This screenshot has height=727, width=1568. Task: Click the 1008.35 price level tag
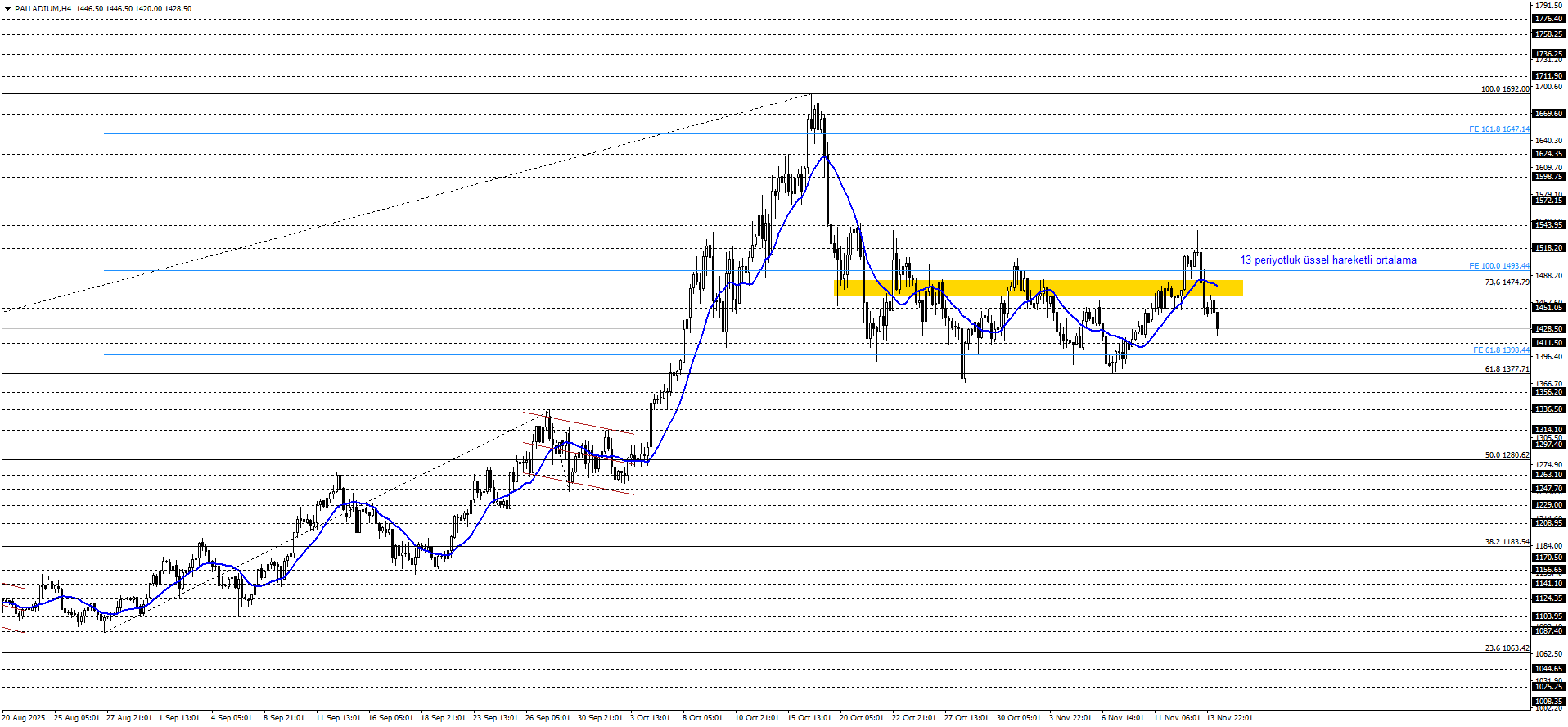pyautogui.click(x=1548, y=702)
